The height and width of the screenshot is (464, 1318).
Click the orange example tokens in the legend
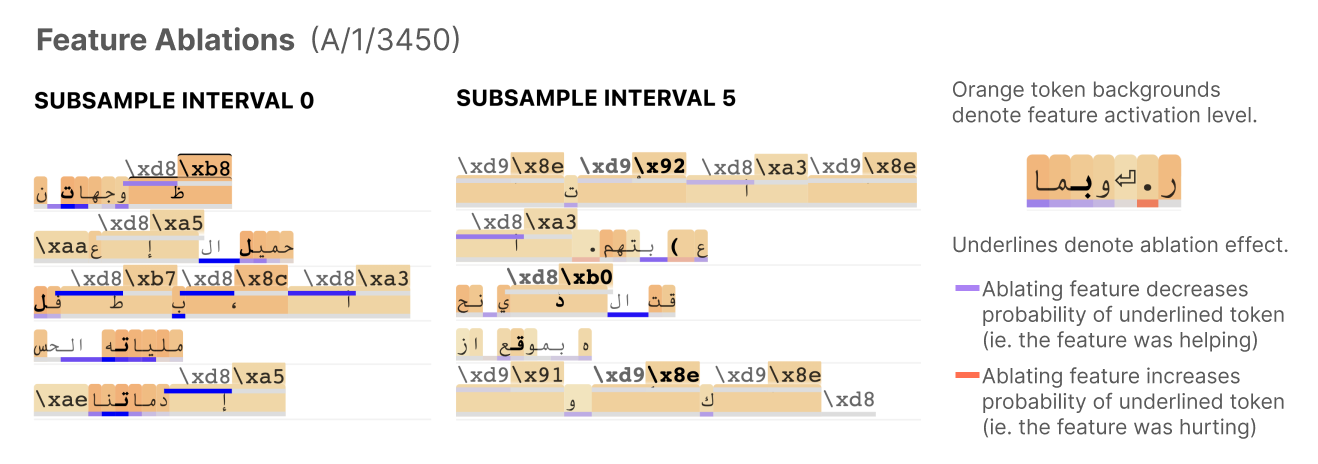1104,181
